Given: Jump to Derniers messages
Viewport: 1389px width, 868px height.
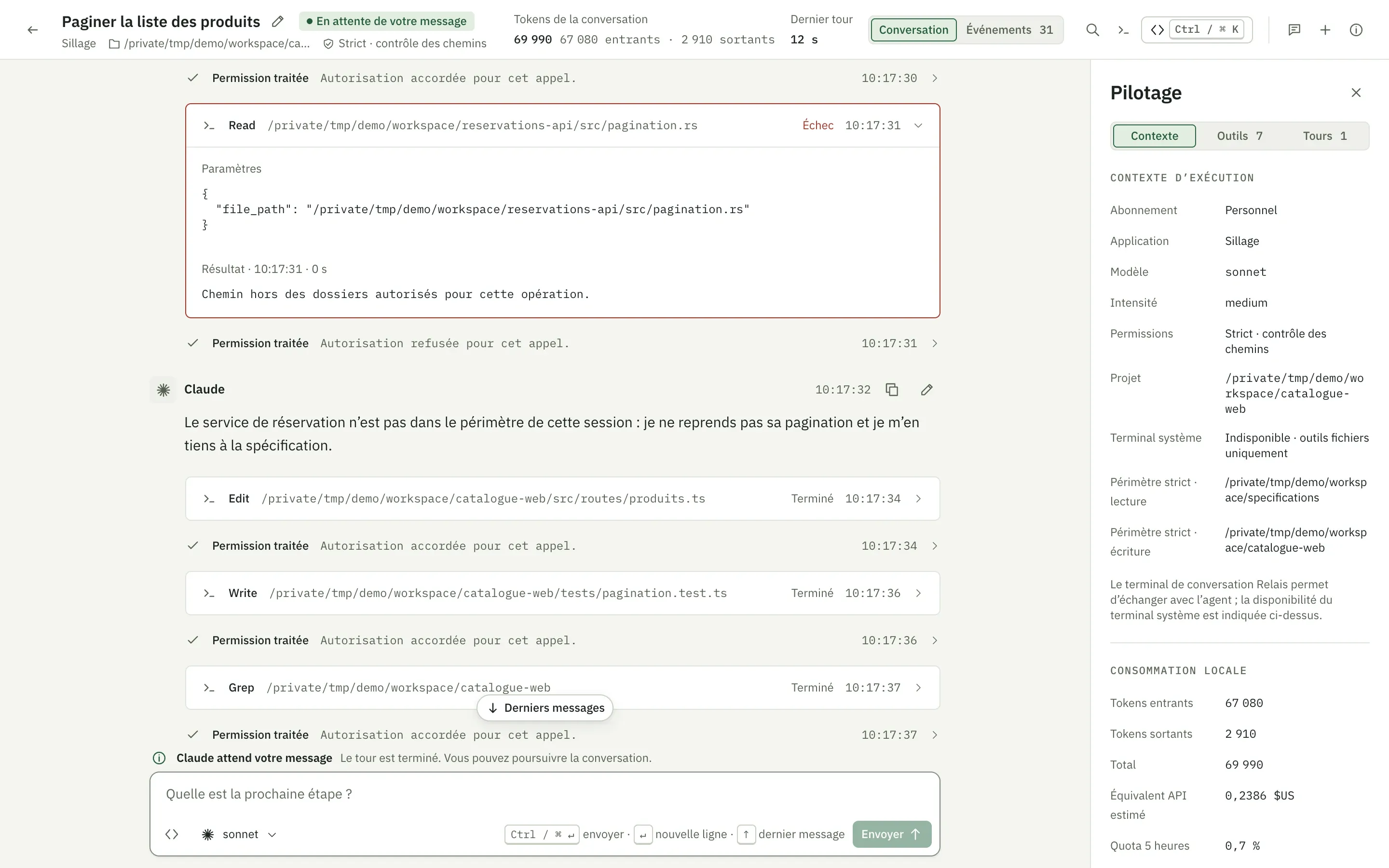Looking at the screenshot, I should pyautogui.click(x=545, y=708).
